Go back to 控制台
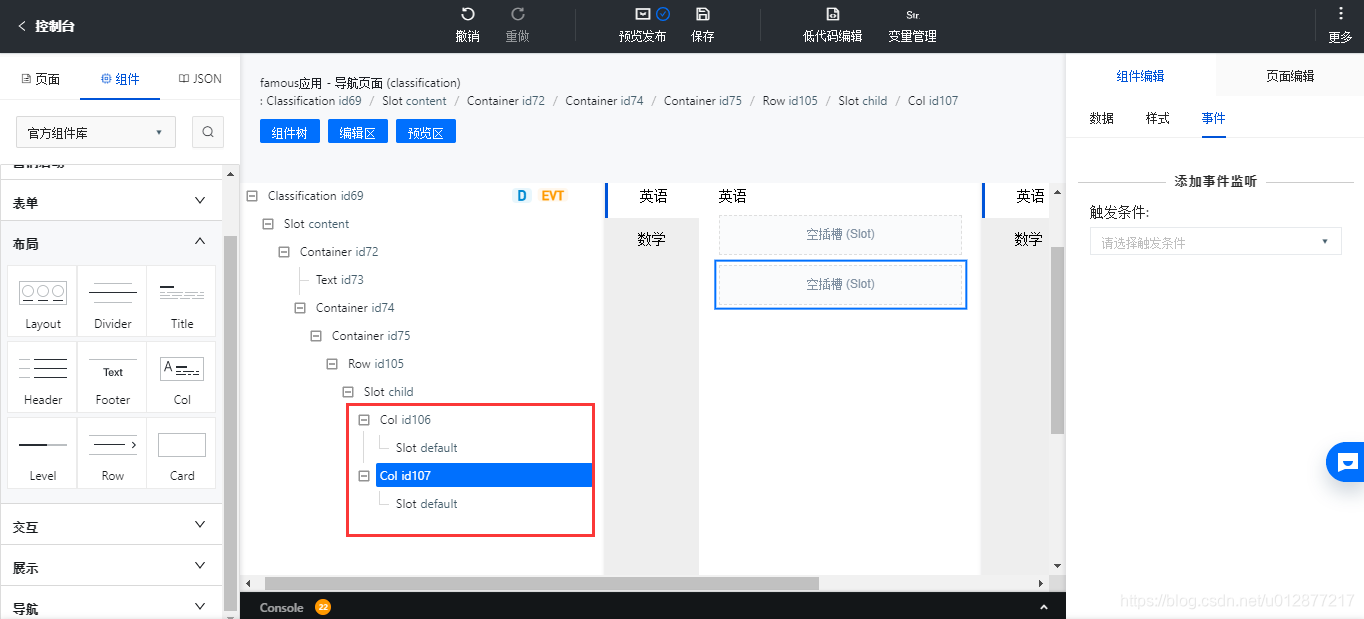Image resolution: width=1364 pixels, height=619 pixels. pyautogui.click(x=46, y=26)
